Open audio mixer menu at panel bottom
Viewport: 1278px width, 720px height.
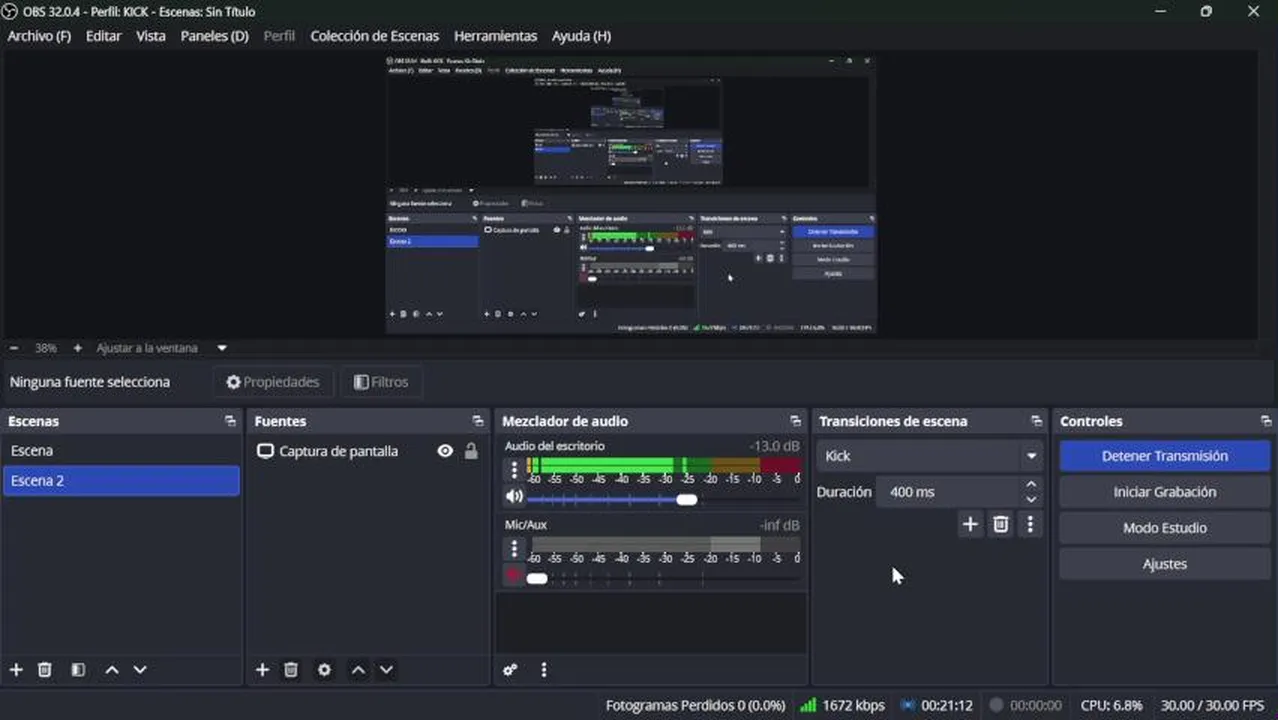(544, 670)
